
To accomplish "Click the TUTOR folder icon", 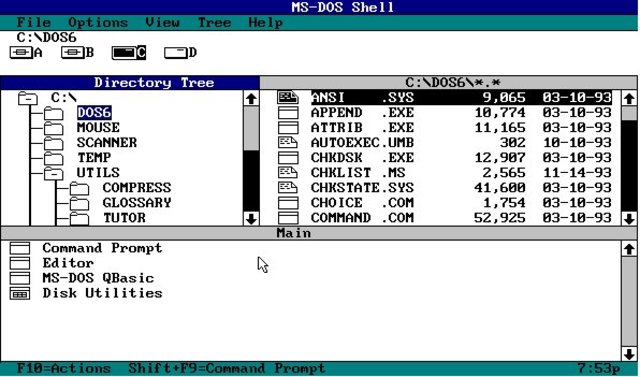I will coord(80,218).
